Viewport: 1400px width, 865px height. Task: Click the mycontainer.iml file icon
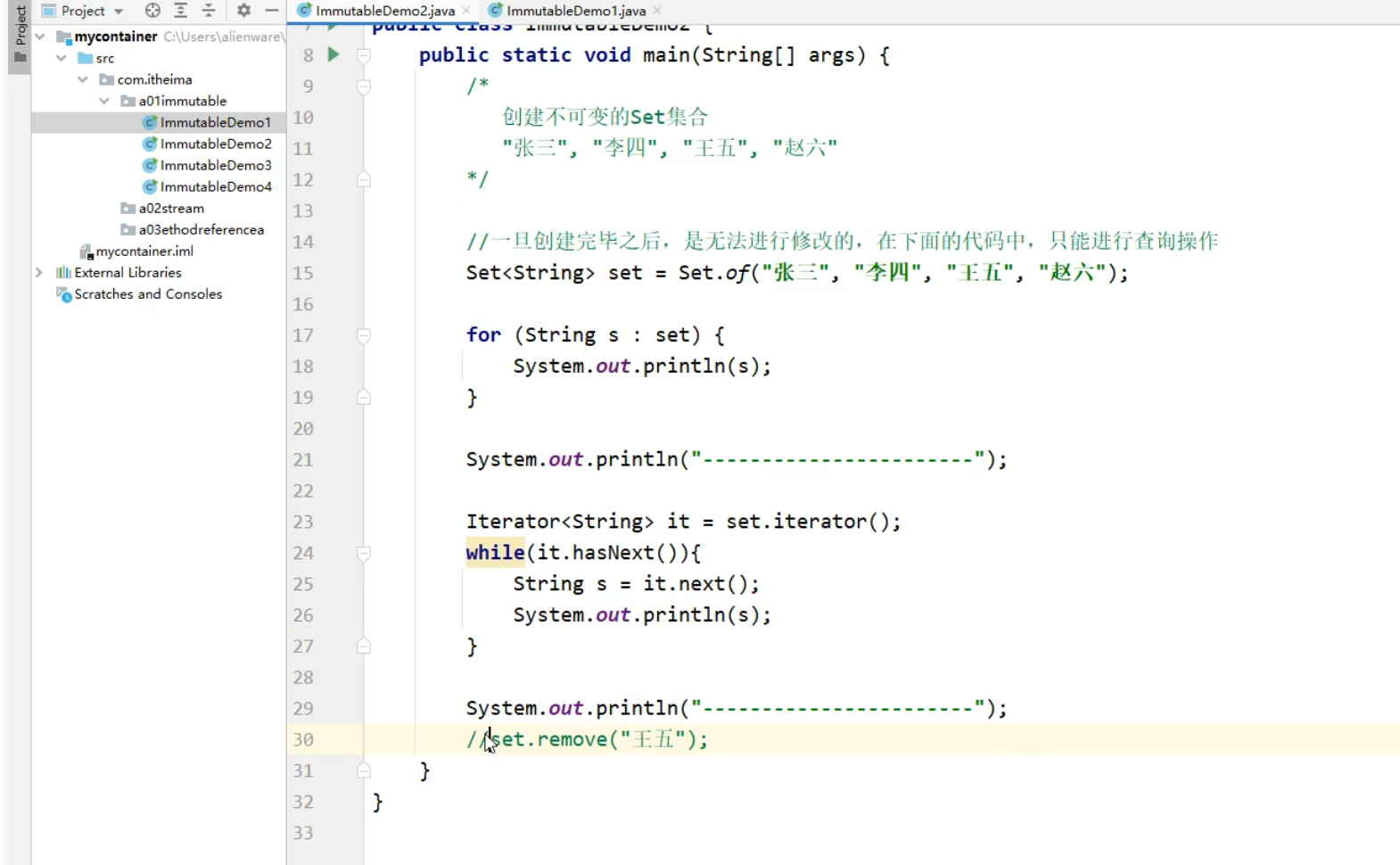[x=86, y=251]
